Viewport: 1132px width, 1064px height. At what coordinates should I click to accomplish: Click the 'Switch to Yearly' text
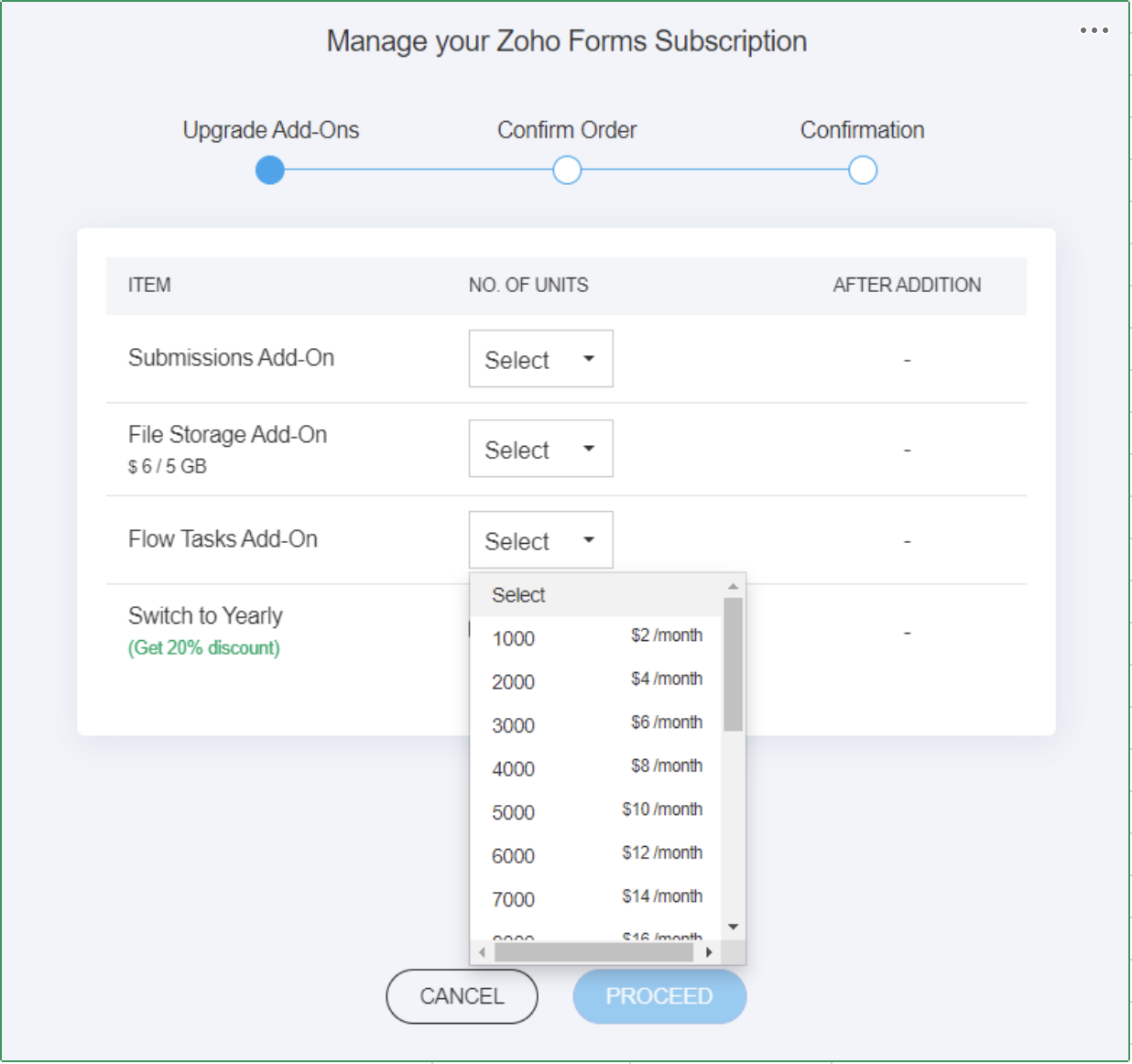point(206,615)
